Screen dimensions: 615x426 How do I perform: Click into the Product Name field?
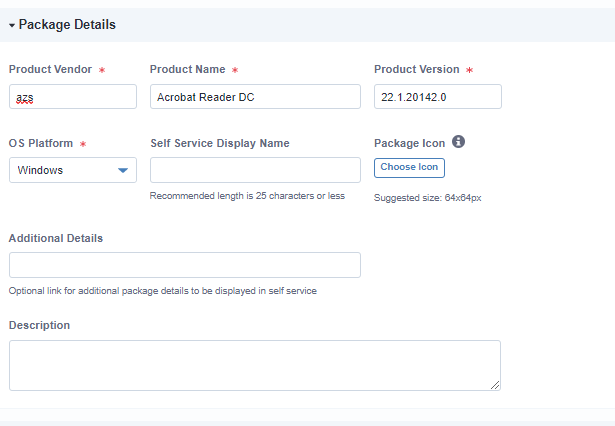click(x=255, y=97)
